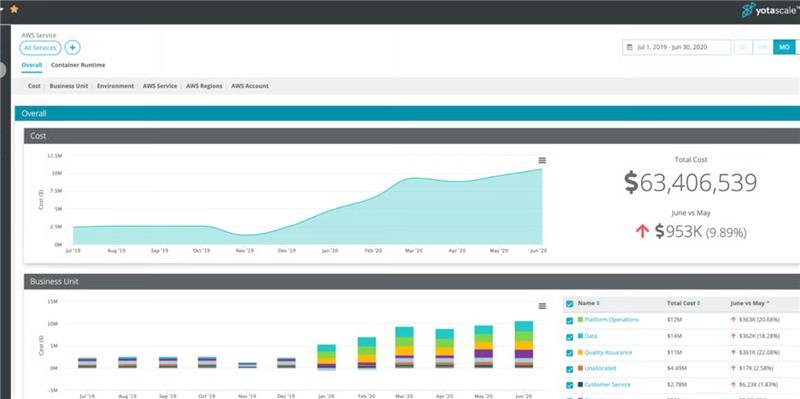Select the WK weekly granularity button
This screenshot has width=800, height=399.
(763, 47)
